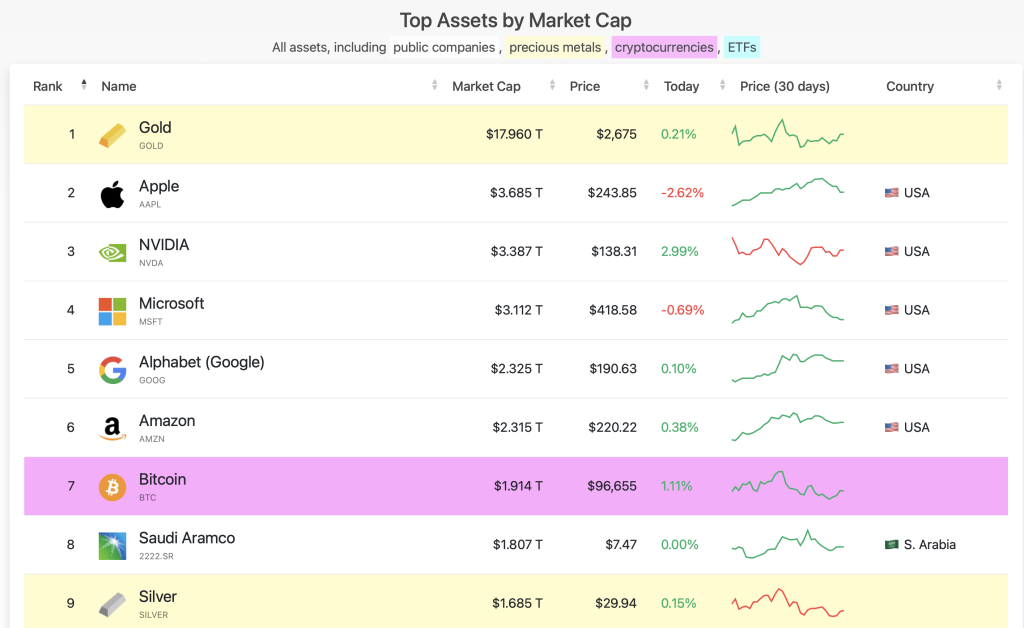The width and height of the screenshot is (1024, 628).
Task: Click the Top Assets by Market Cap heading
Action: pos(515,20)
